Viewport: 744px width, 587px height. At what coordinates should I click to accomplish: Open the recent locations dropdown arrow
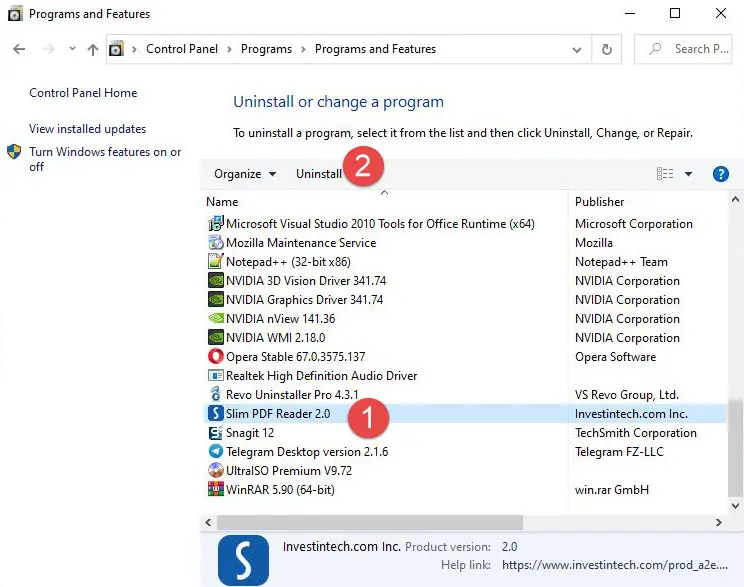pyautogui.click(x=72, y=48)
